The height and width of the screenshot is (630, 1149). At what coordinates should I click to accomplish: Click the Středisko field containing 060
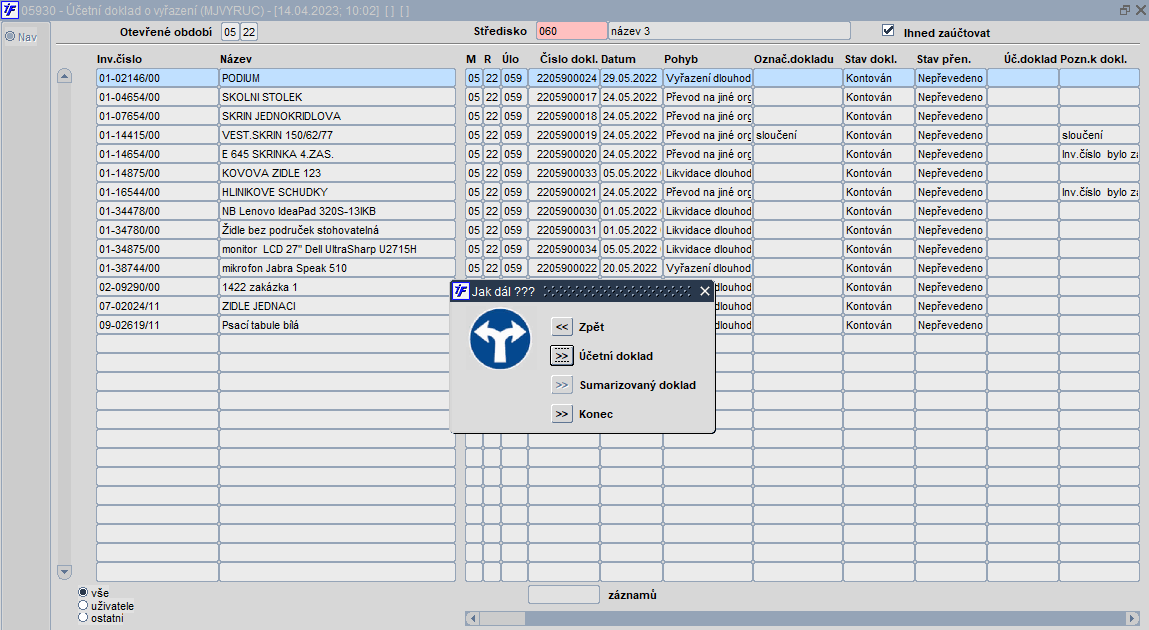point(572,31)
